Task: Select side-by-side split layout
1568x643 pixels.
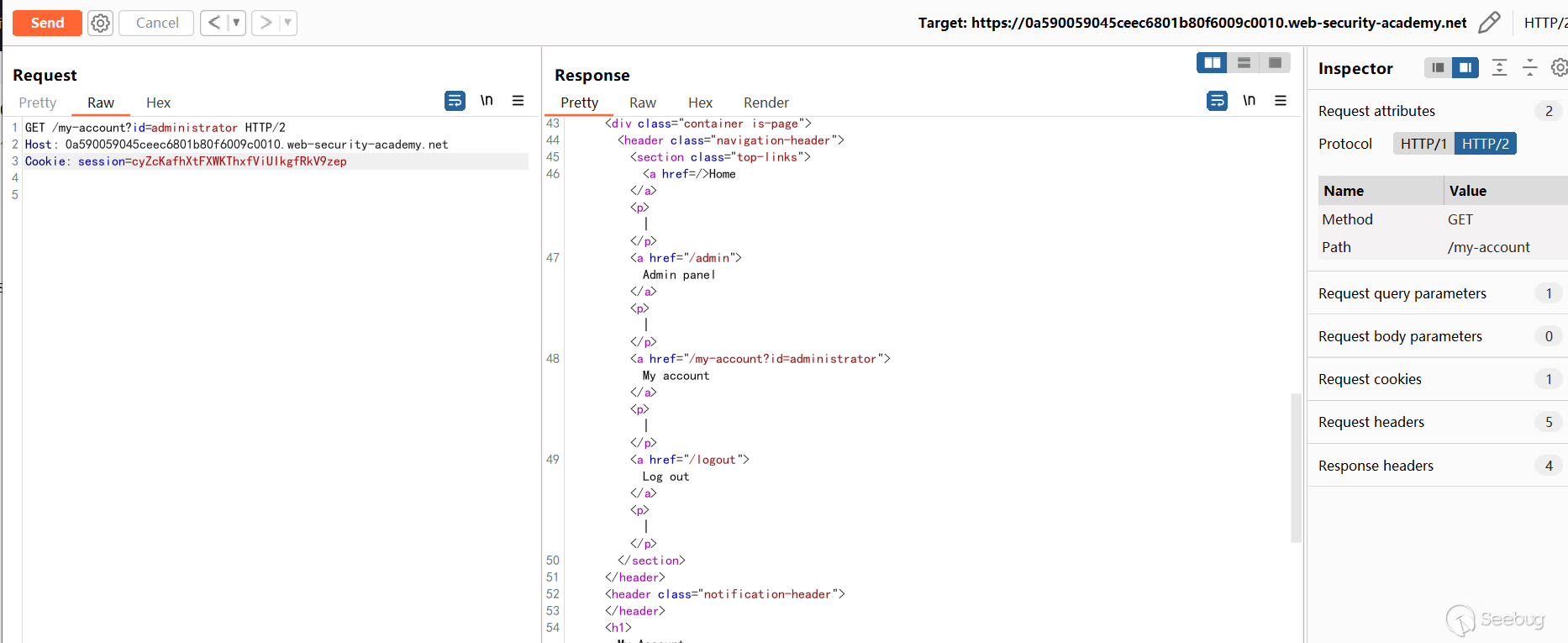Action: point(1212,63)
